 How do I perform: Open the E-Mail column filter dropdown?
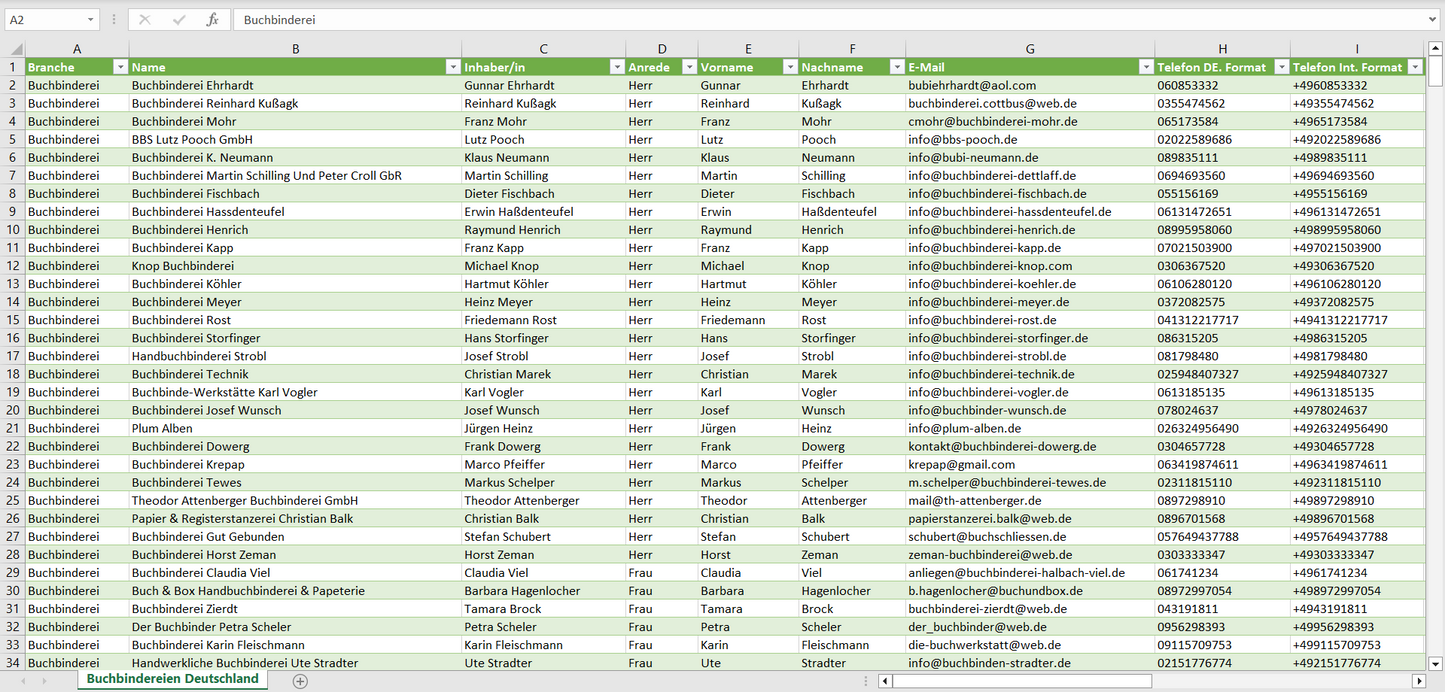point(1145,67)
